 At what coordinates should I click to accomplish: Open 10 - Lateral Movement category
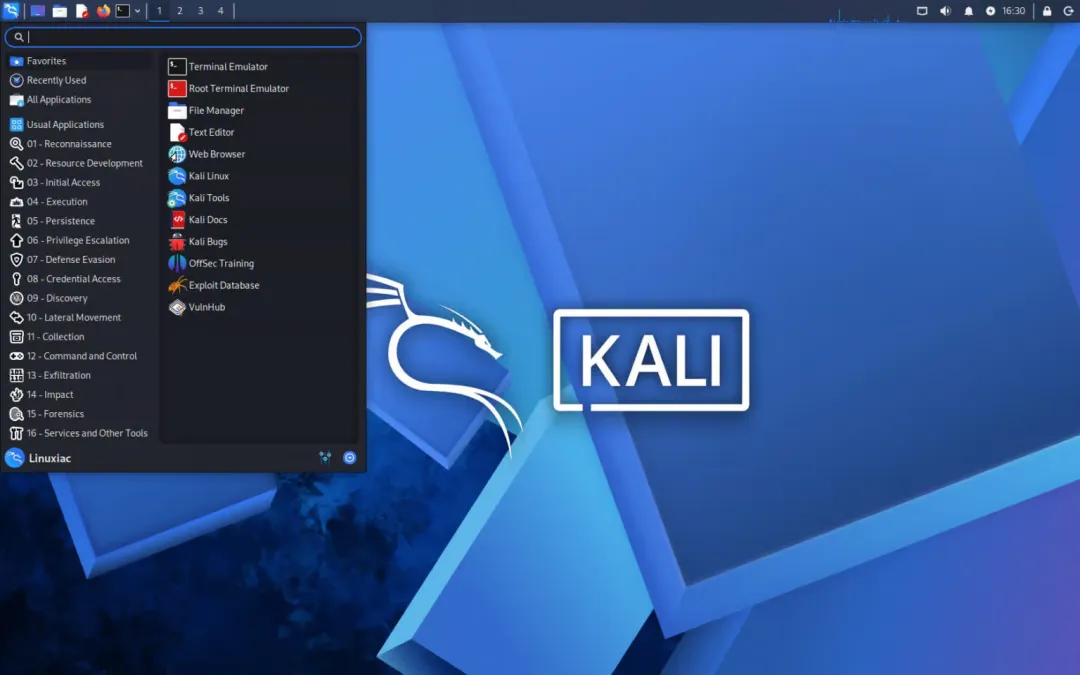(x=80, y=318)
